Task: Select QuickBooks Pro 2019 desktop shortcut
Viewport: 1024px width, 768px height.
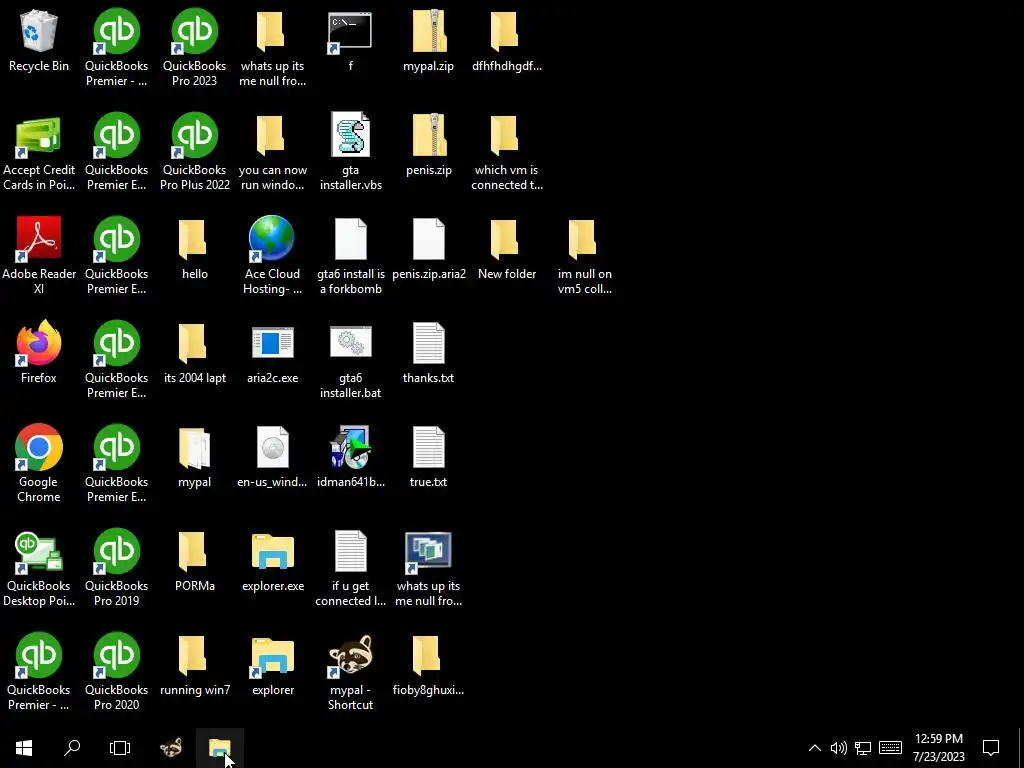Action: [x=116, y=568]
